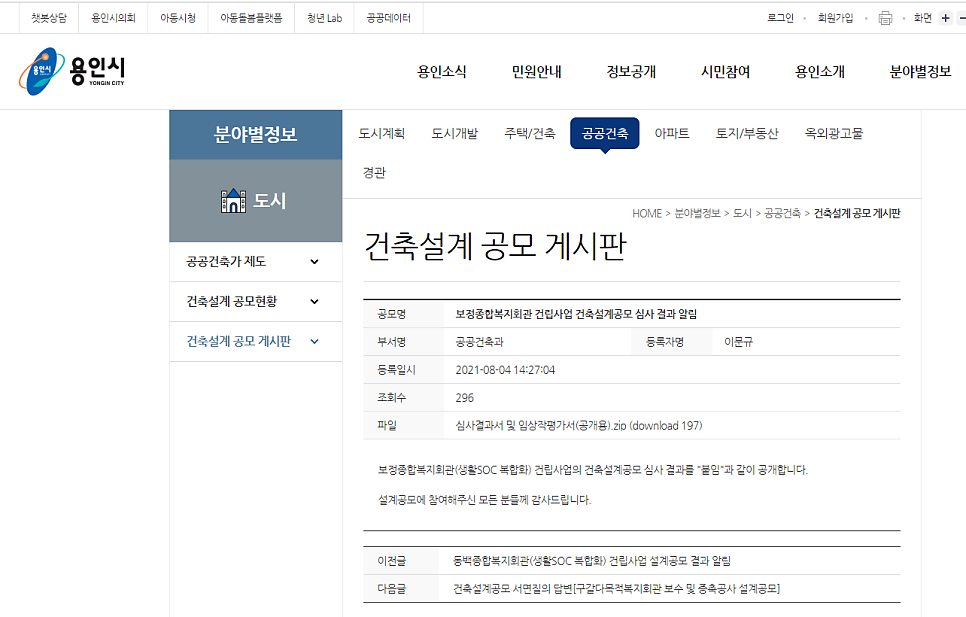The height and width of the screenshot is (617, 966).
Task: Click the 분야별정보 sidebar header
Action: tap(256, 135)
